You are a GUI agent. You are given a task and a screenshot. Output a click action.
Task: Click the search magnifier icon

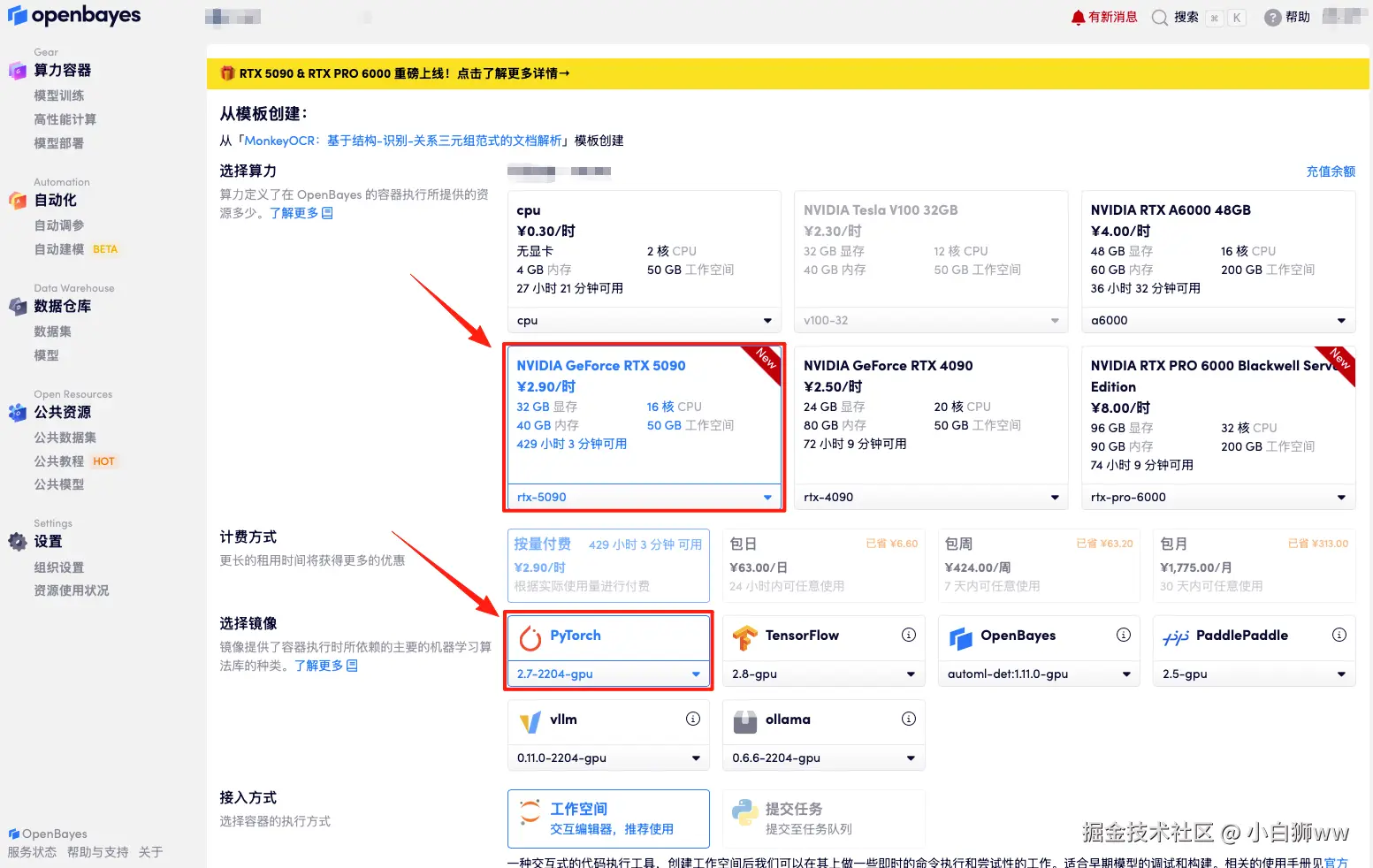[1159, 18]
